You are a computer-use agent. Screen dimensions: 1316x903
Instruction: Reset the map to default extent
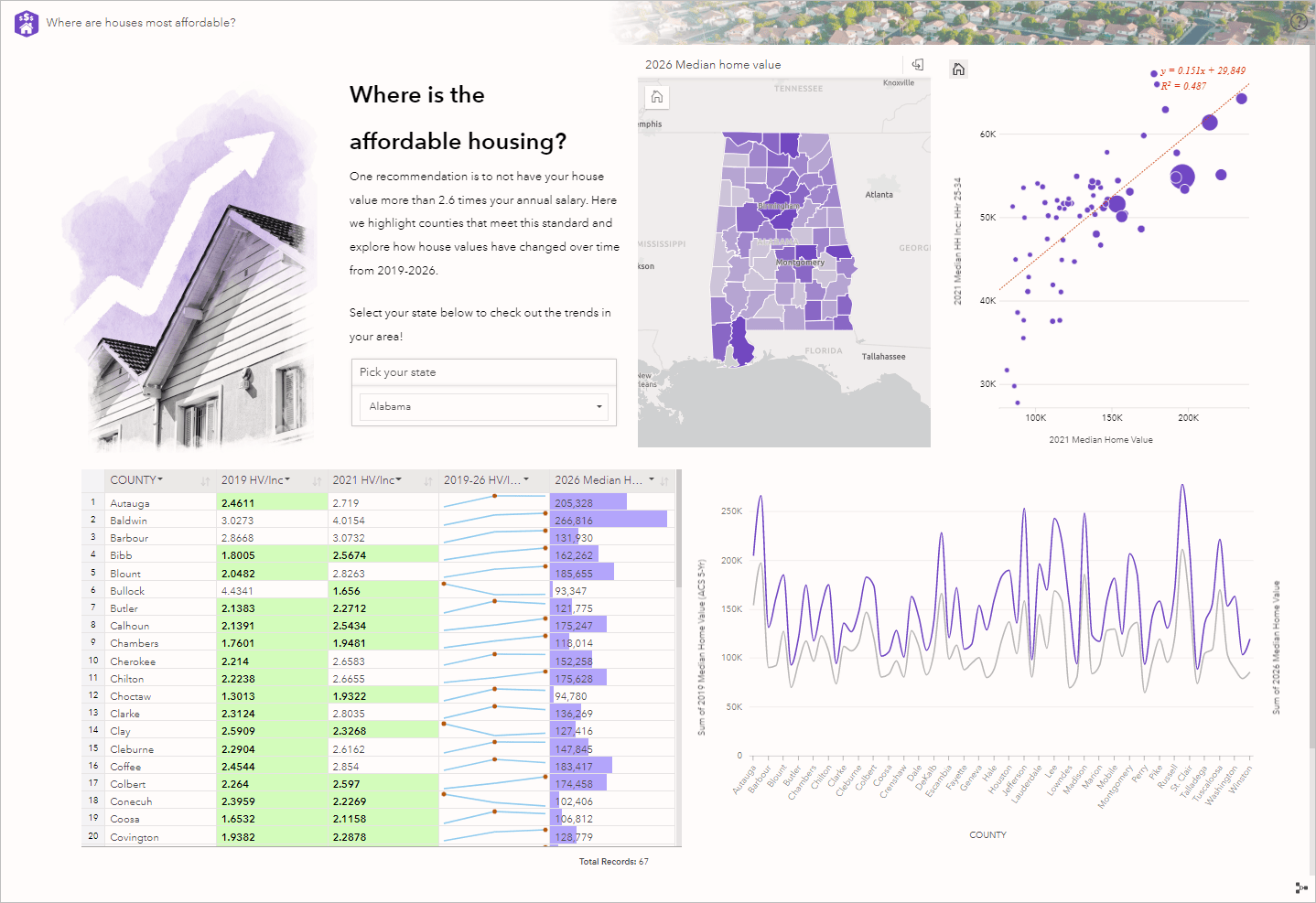coord(656,96)
